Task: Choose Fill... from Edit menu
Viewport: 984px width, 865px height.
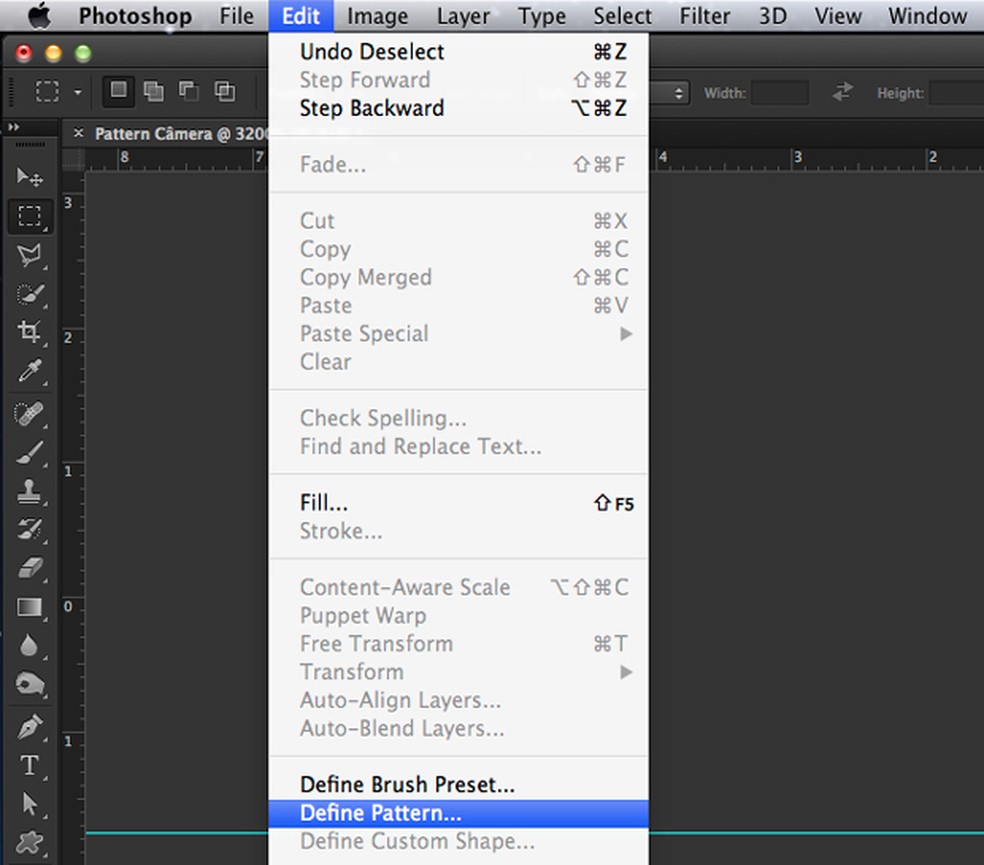Action: [459, 503]
